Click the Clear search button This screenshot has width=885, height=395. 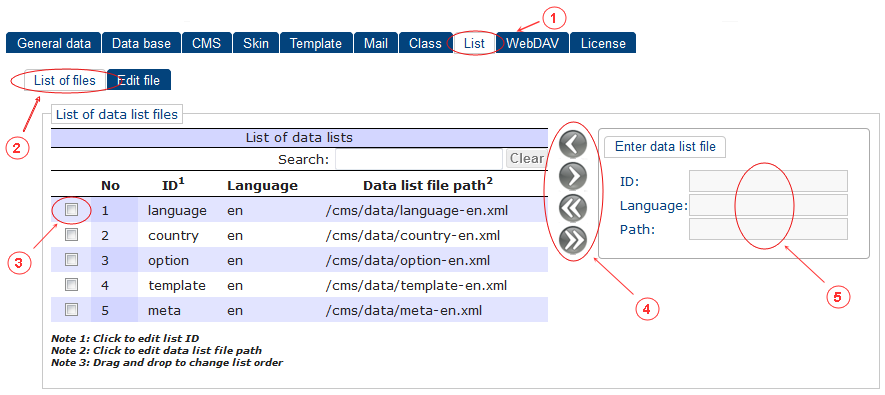[526, 159]
